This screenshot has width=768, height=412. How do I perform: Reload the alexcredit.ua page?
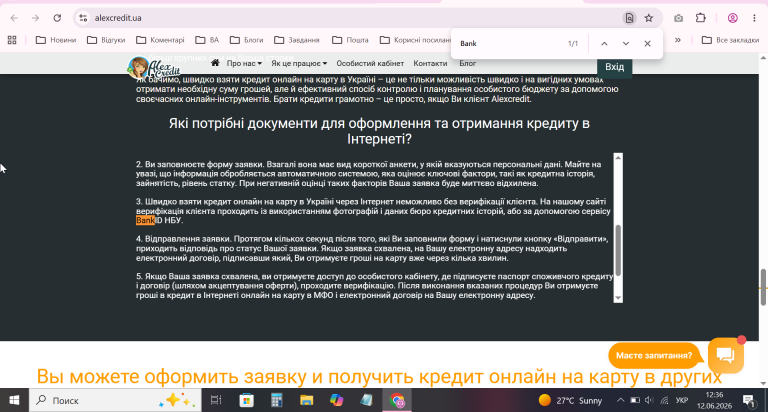click(57, 18)
